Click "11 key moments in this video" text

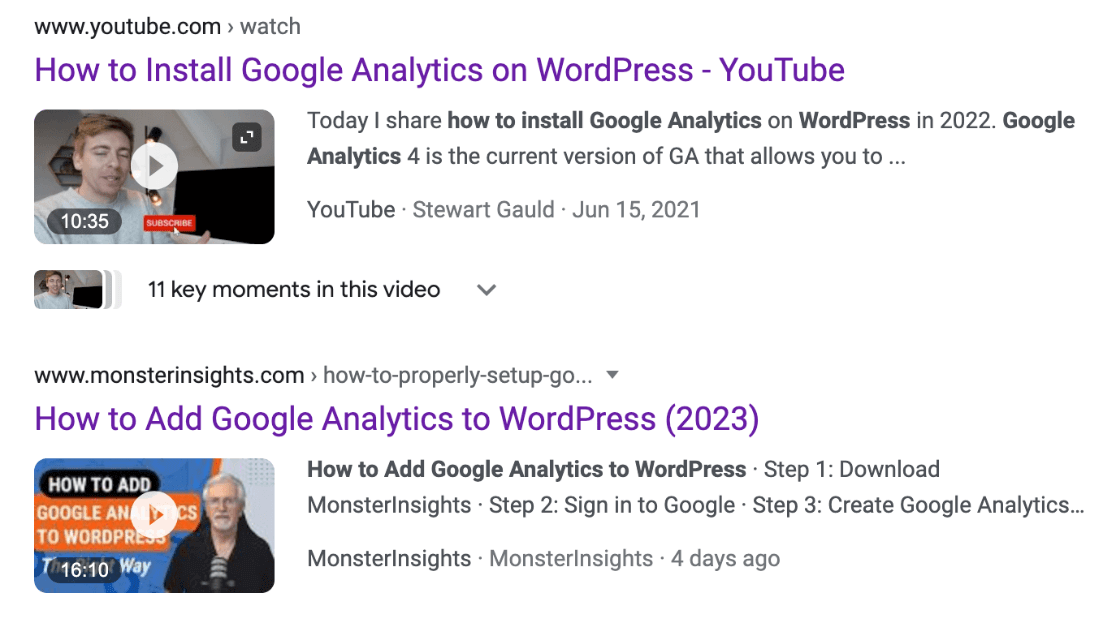pyautogui.click(x=294, y=290)
